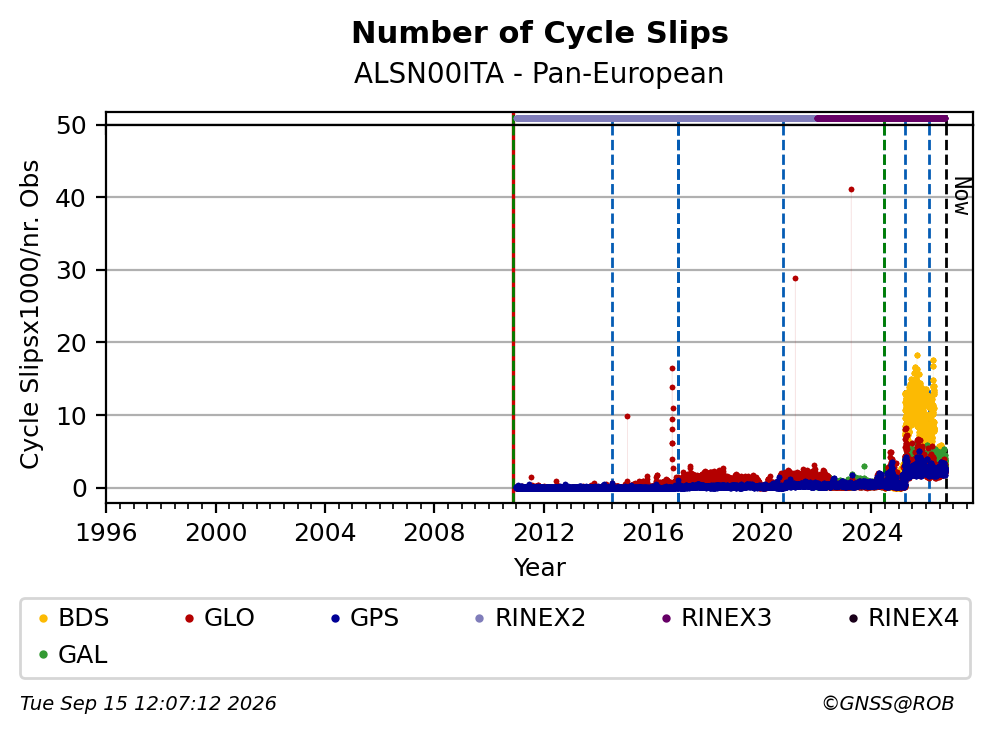Viewport: 992px width, 734px height.
Task: Click the RINEX4 black legend marker
Action: [x=853, y=618]
